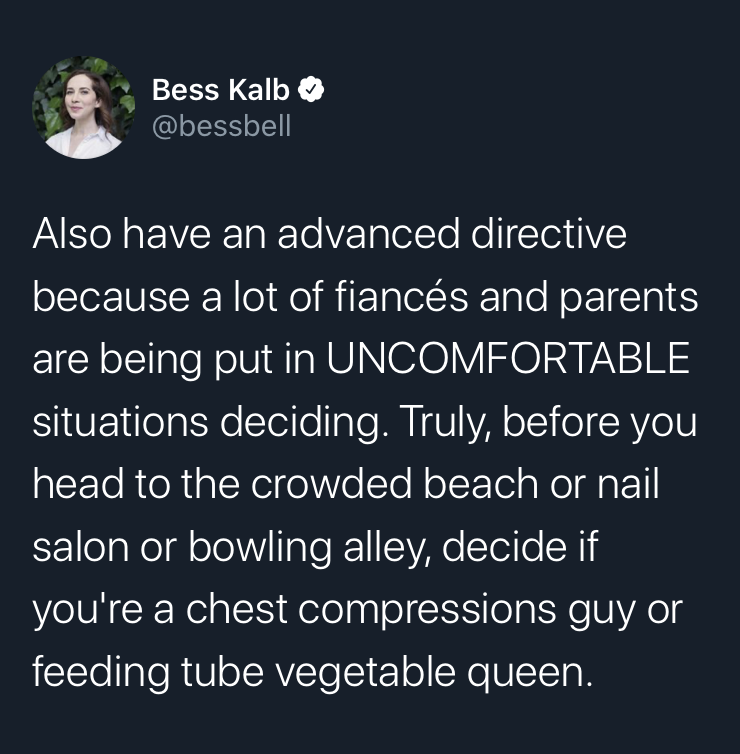Click the display name Bess Kalb
The width and height of the screenshot is (740, 754).
click(221, 91)
